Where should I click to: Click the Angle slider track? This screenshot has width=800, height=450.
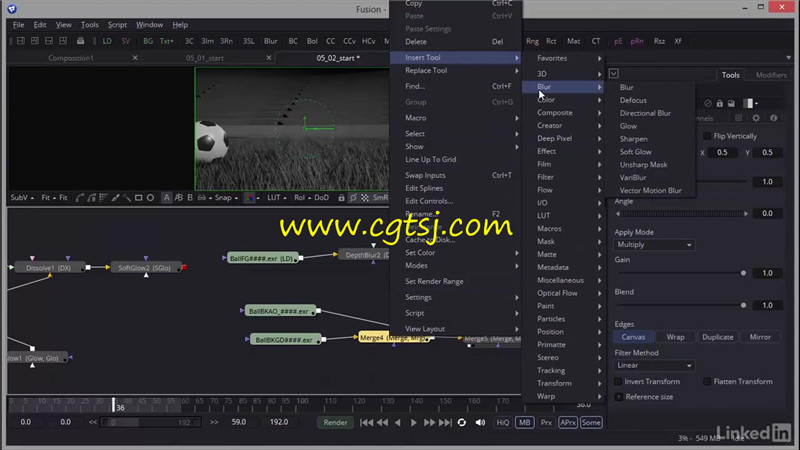click(682, 214)
